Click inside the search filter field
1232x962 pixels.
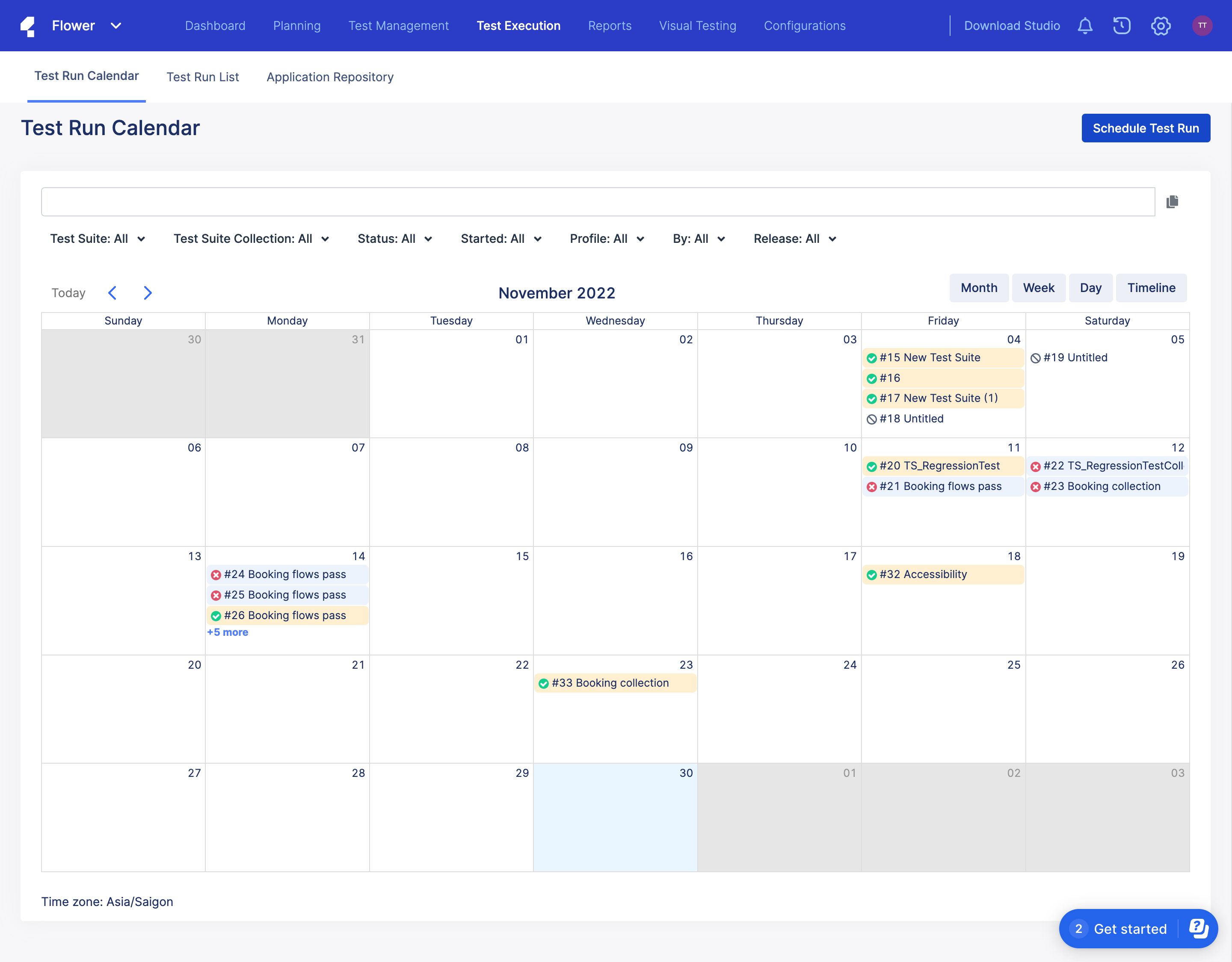tap(564, 201)
